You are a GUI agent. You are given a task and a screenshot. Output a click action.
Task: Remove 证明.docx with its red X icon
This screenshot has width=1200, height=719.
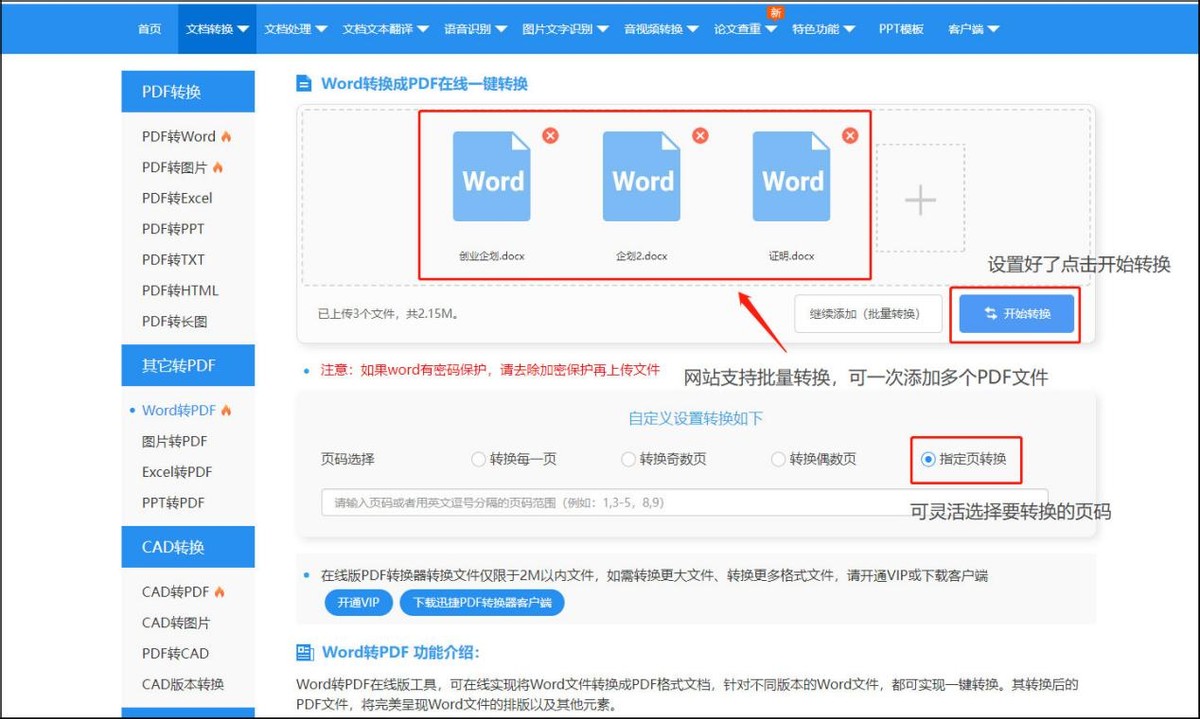pos(849,136)
